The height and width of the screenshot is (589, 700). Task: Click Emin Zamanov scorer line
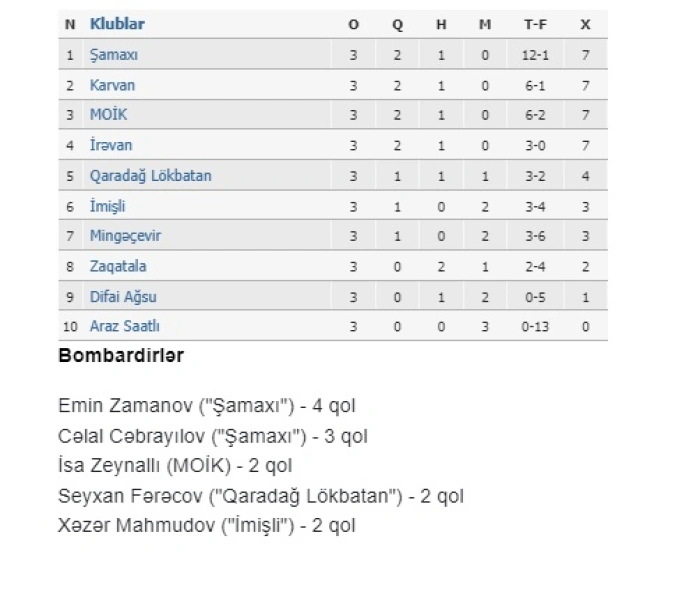point(207,406)
